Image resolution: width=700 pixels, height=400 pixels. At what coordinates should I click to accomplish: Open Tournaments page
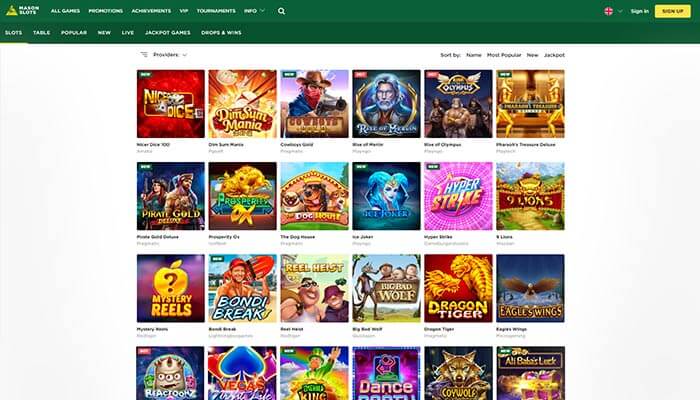click(216, 11)
